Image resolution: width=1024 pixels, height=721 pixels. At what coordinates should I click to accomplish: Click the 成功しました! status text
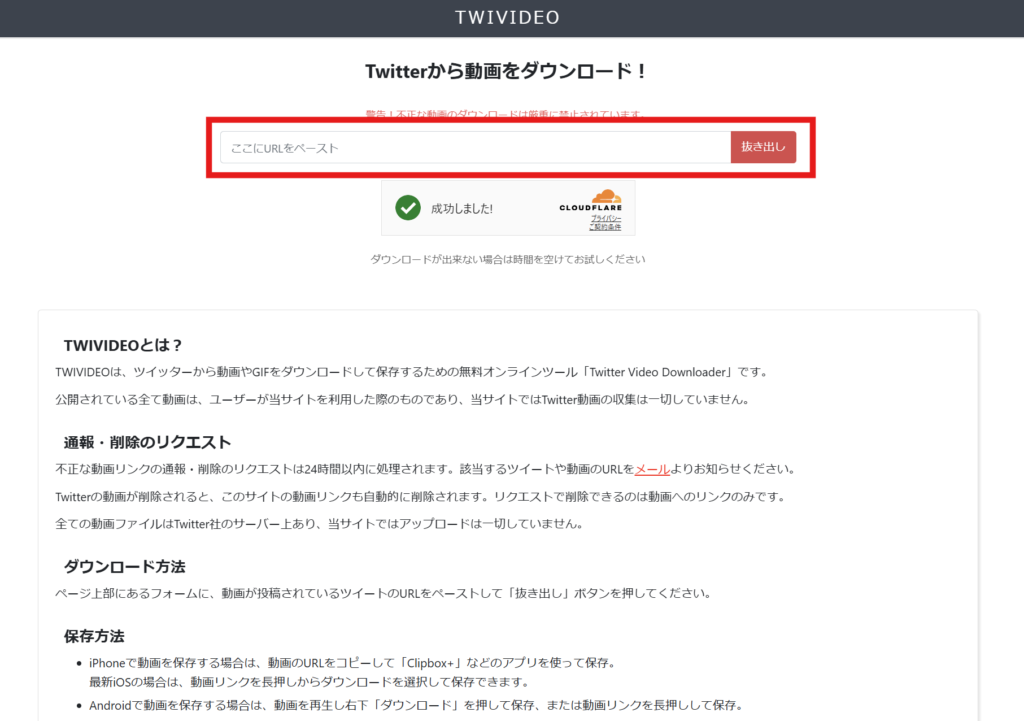coord(462,209)
